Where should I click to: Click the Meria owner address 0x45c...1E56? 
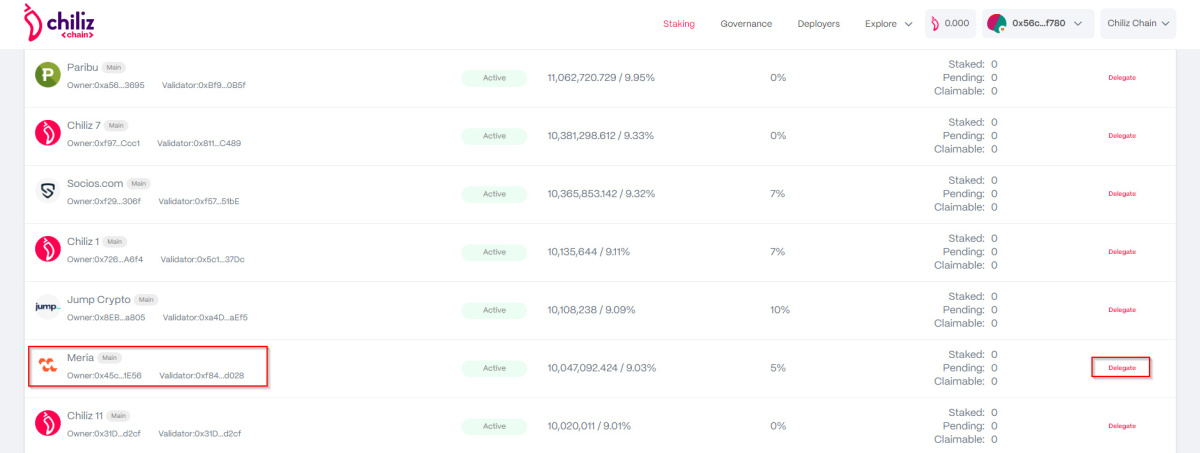click(x=104, y=376)
